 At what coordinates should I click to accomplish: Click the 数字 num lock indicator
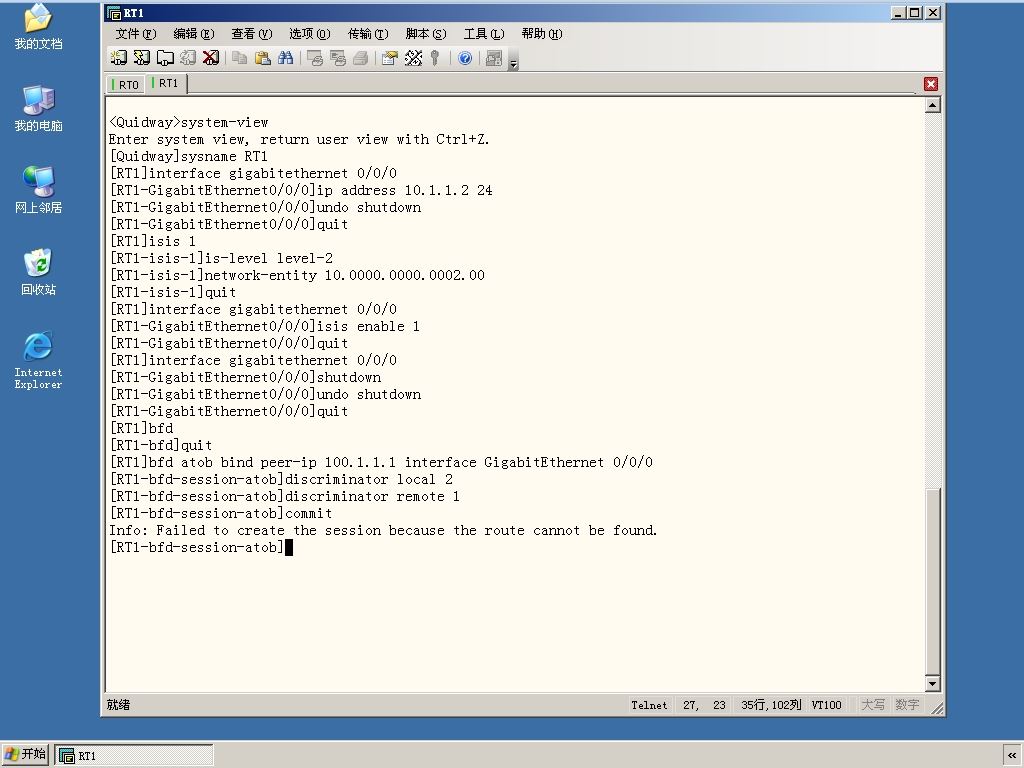tap(907, 705)
